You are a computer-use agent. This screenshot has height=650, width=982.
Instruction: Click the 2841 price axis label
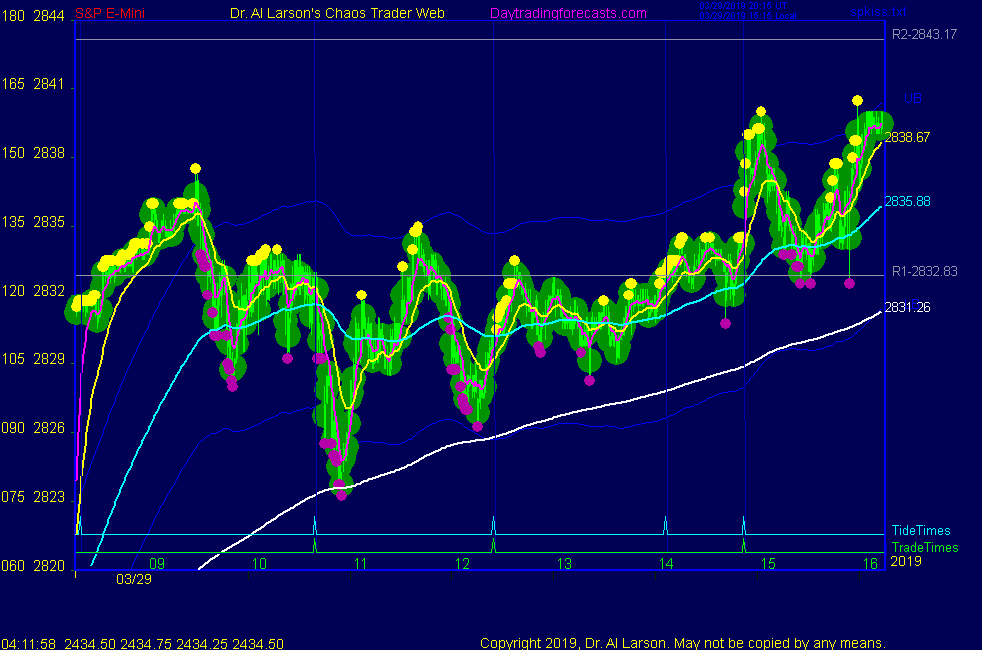pos(49,85)
